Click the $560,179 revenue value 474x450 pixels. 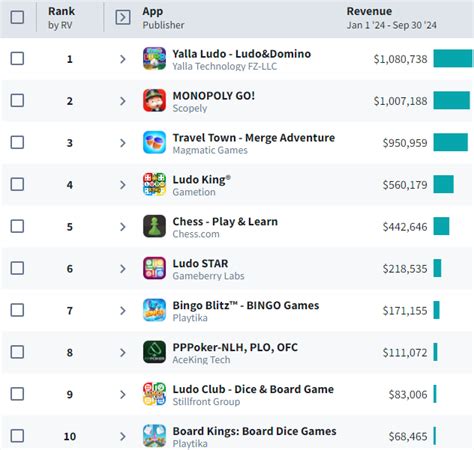[x=405, y=185]
